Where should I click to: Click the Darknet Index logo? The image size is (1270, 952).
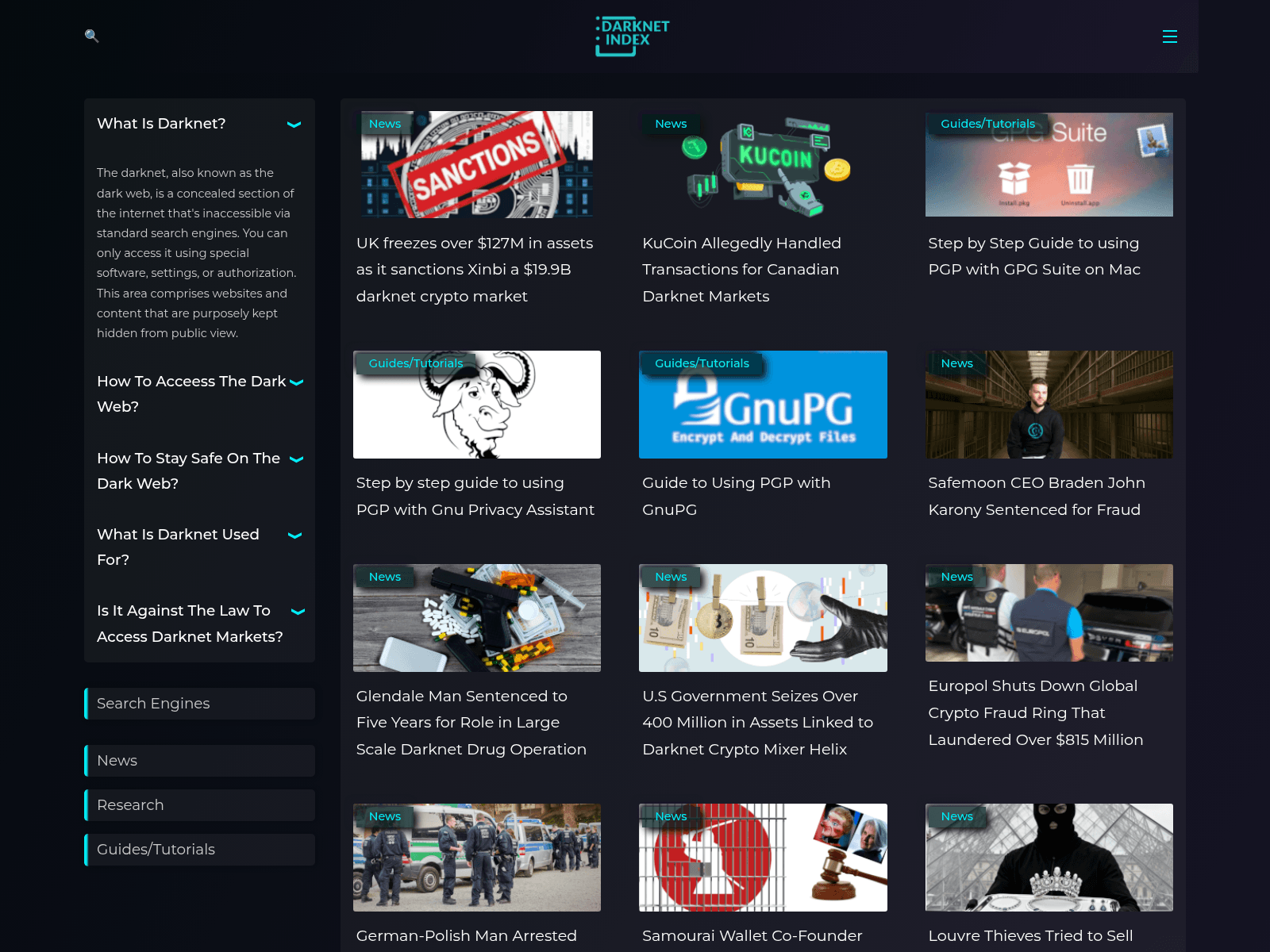(x=633, y=36)
